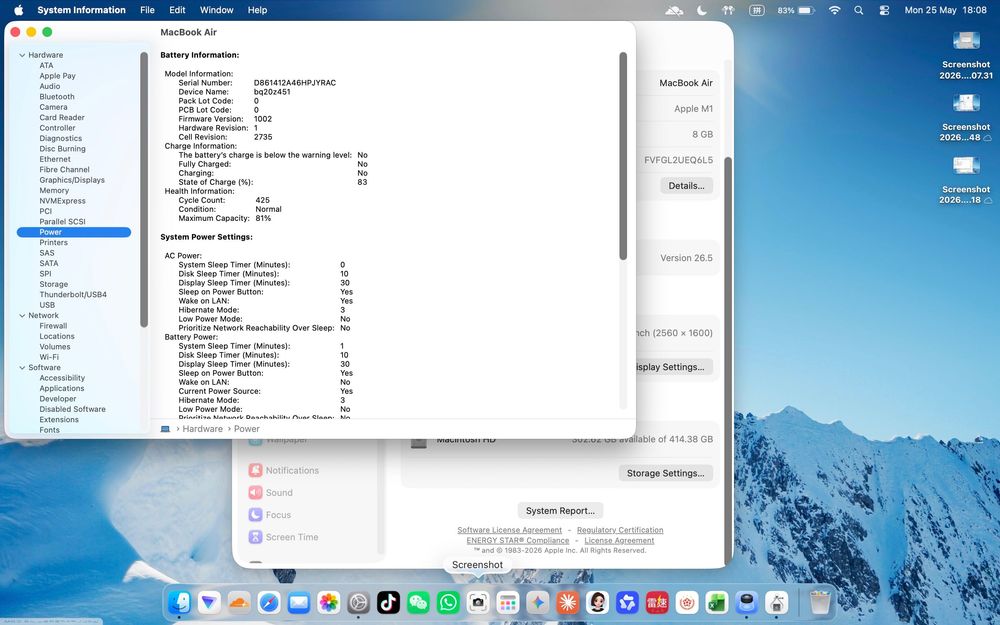Open Spotlight search magnifier in menu bar
The width and height of the screenshot is (1000, 625).
[x=859, y=10]
